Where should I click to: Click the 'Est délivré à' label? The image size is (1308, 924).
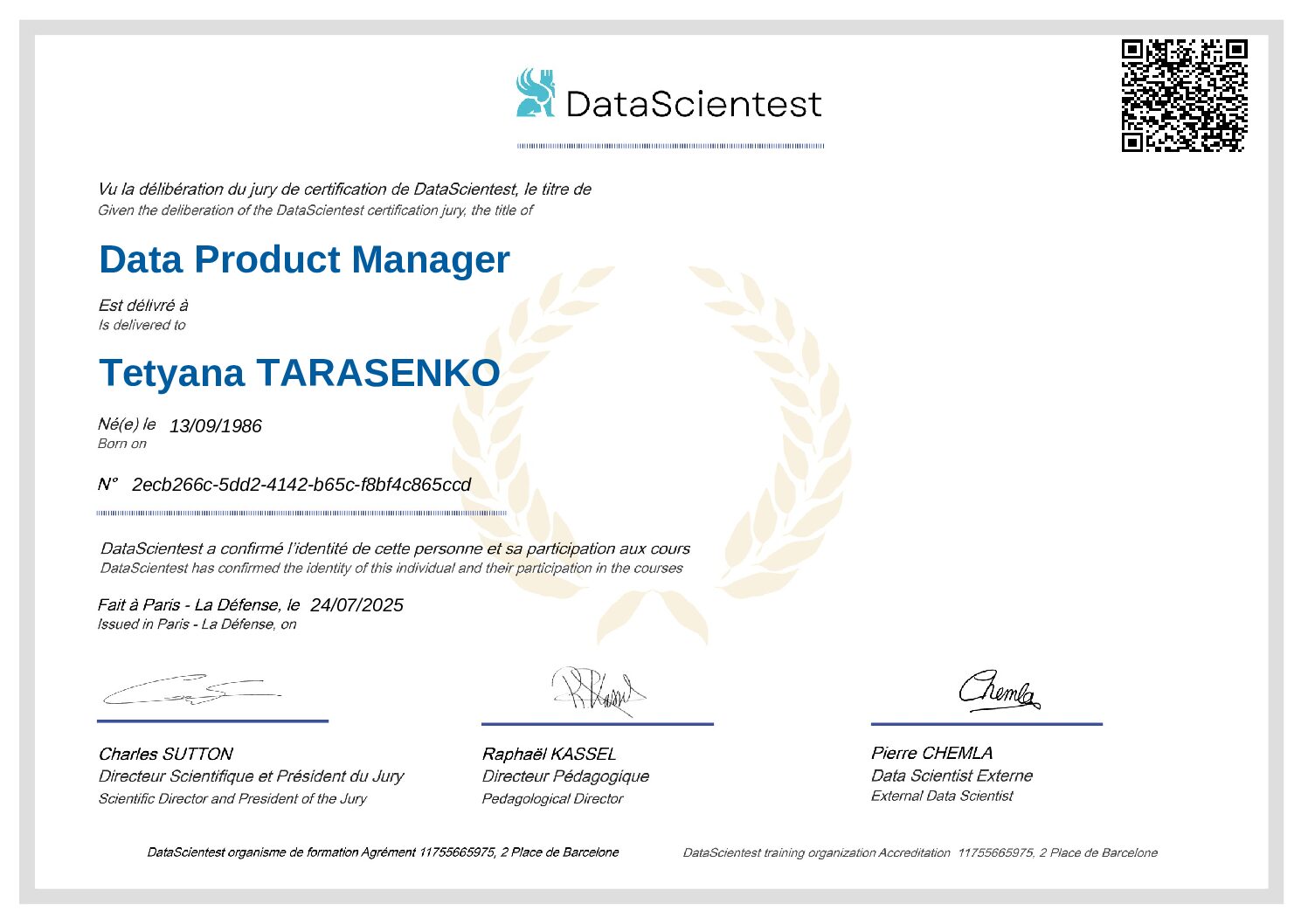point(142,306)
